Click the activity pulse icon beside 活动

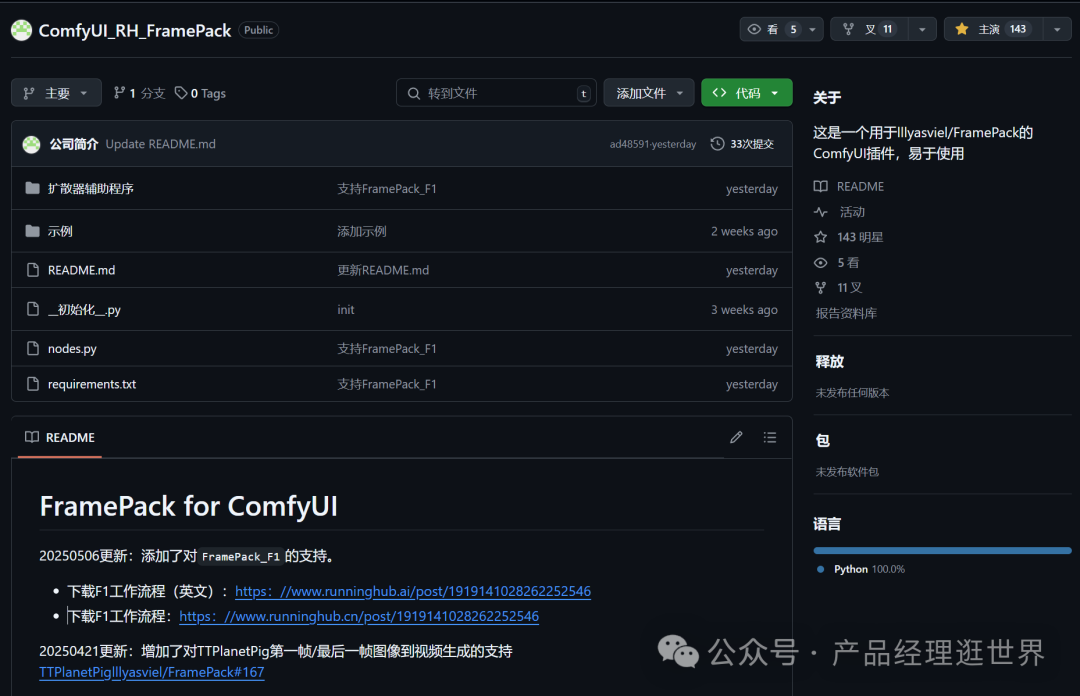[x=820, y=212]
